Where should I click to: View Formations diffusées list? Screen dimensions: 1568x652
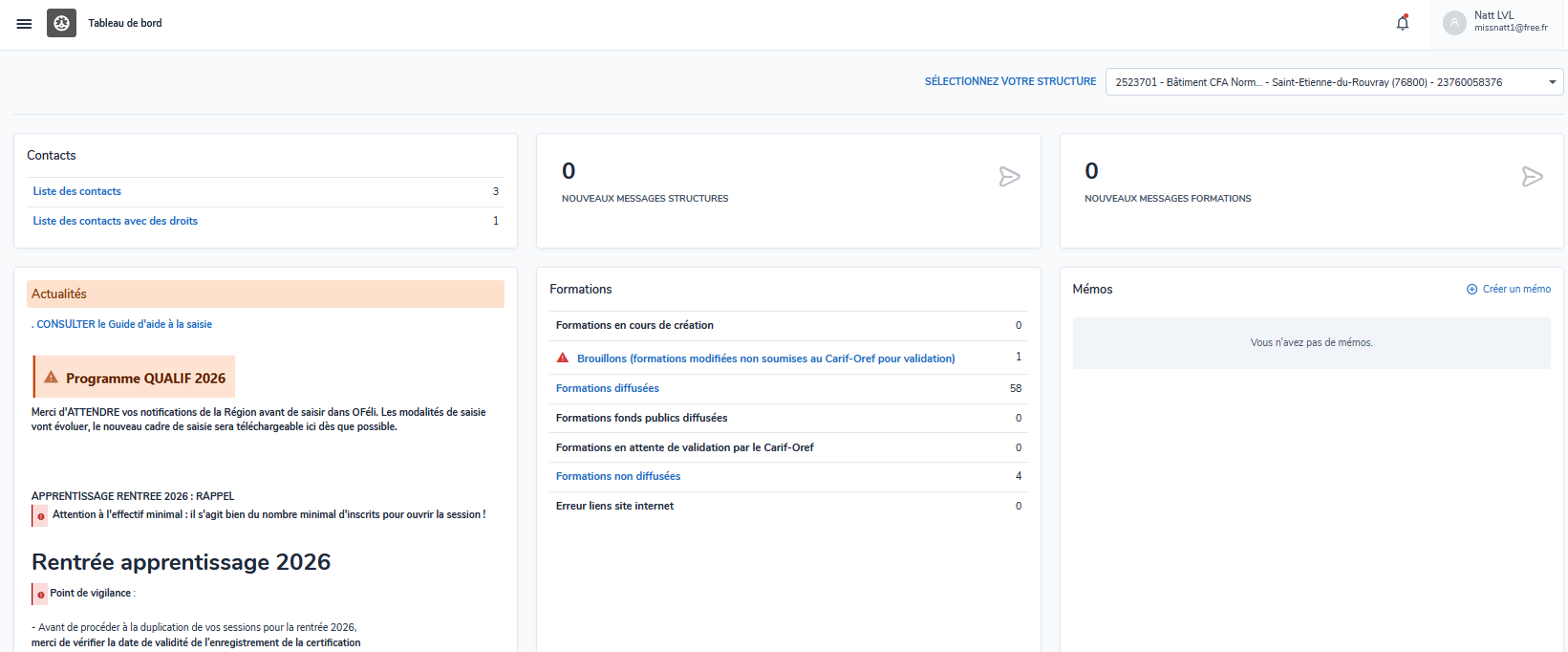[x=608, y=388]
